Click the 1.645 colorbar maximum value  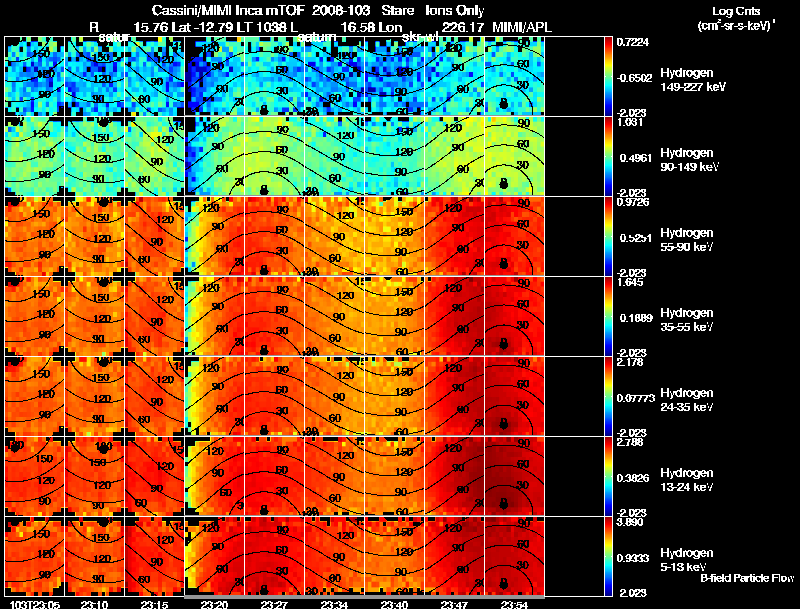[x=630, y=282]
